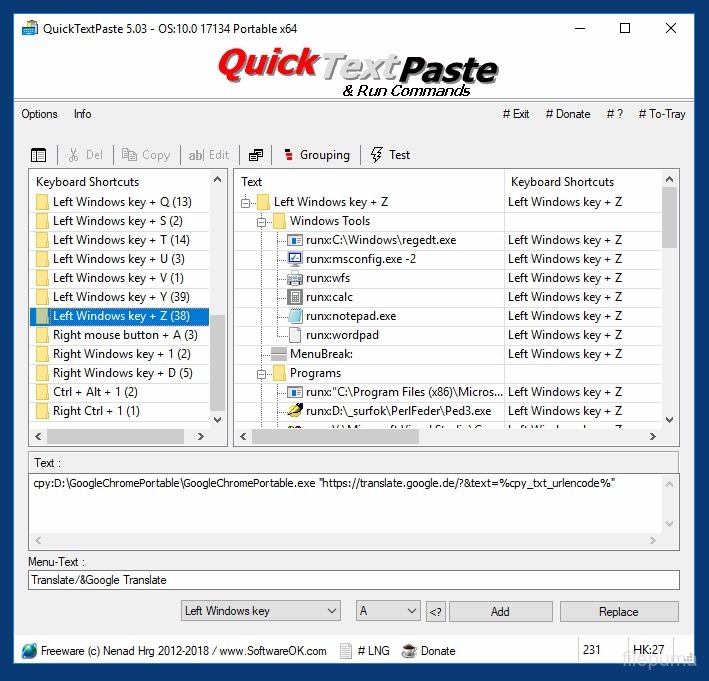Click the notepad icon for runx:notepad.exe
The image size is (709, 681).
[295, 316]
